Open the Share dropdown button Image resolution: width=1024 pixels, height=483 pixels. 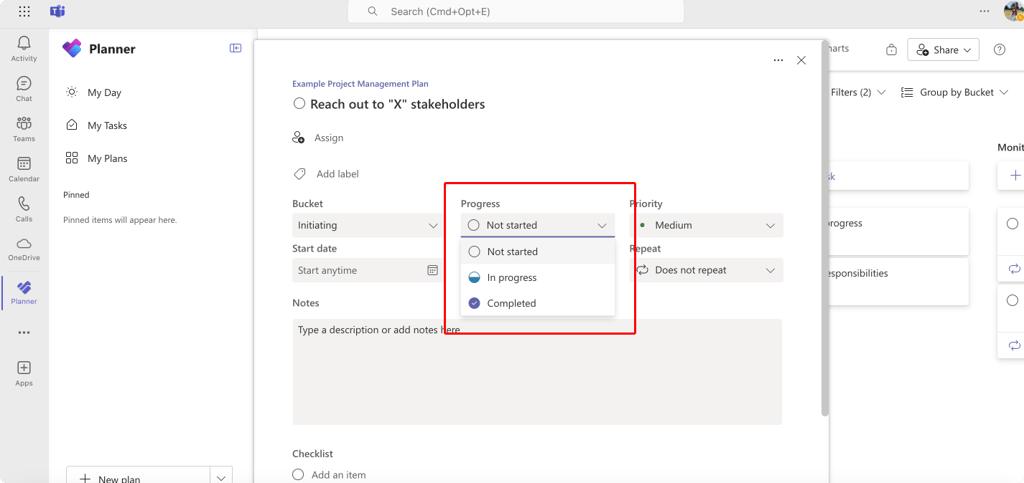[943, 50]
